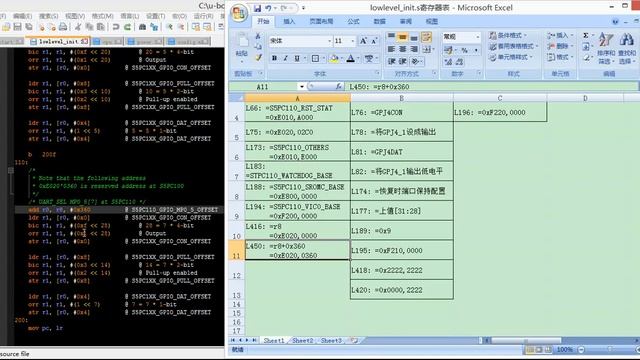The height and width of the screenshot is (360, 640).
Task: Switch to Normal view in status bar
Action: 530,349
